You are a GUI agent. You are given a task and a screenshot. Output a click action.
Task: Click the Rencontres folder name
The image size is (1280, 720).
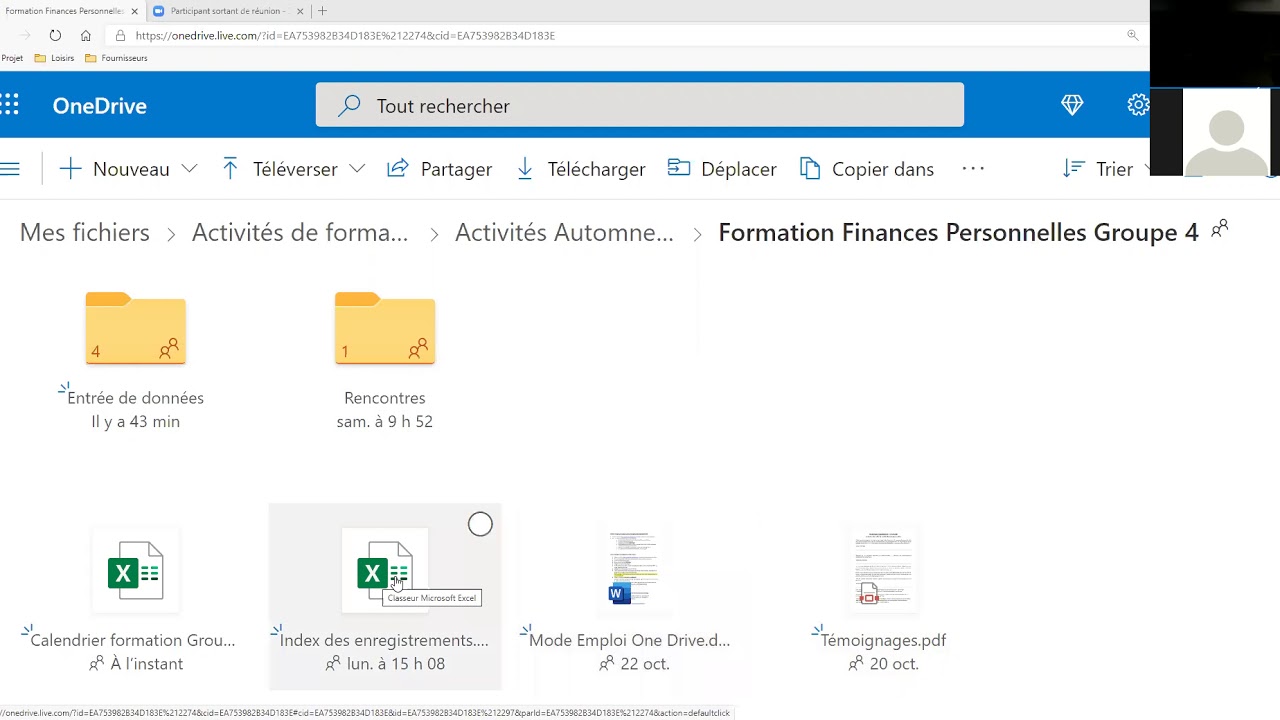tap(385, 398)
